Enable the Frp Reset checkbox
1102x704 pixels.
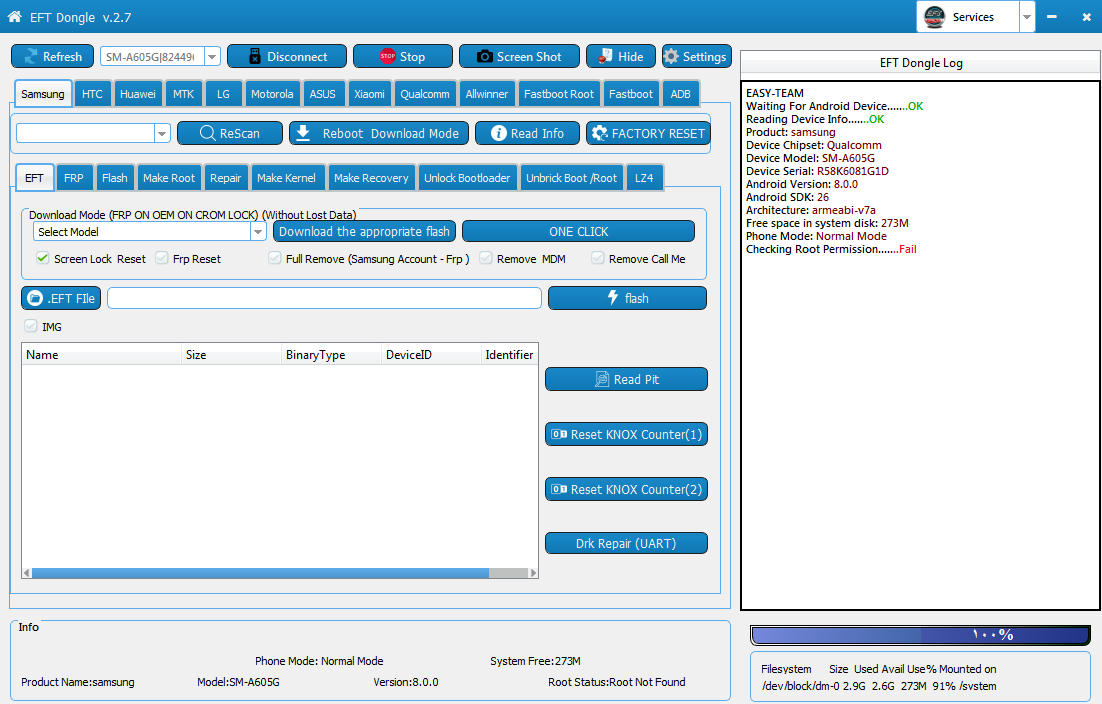162,258
